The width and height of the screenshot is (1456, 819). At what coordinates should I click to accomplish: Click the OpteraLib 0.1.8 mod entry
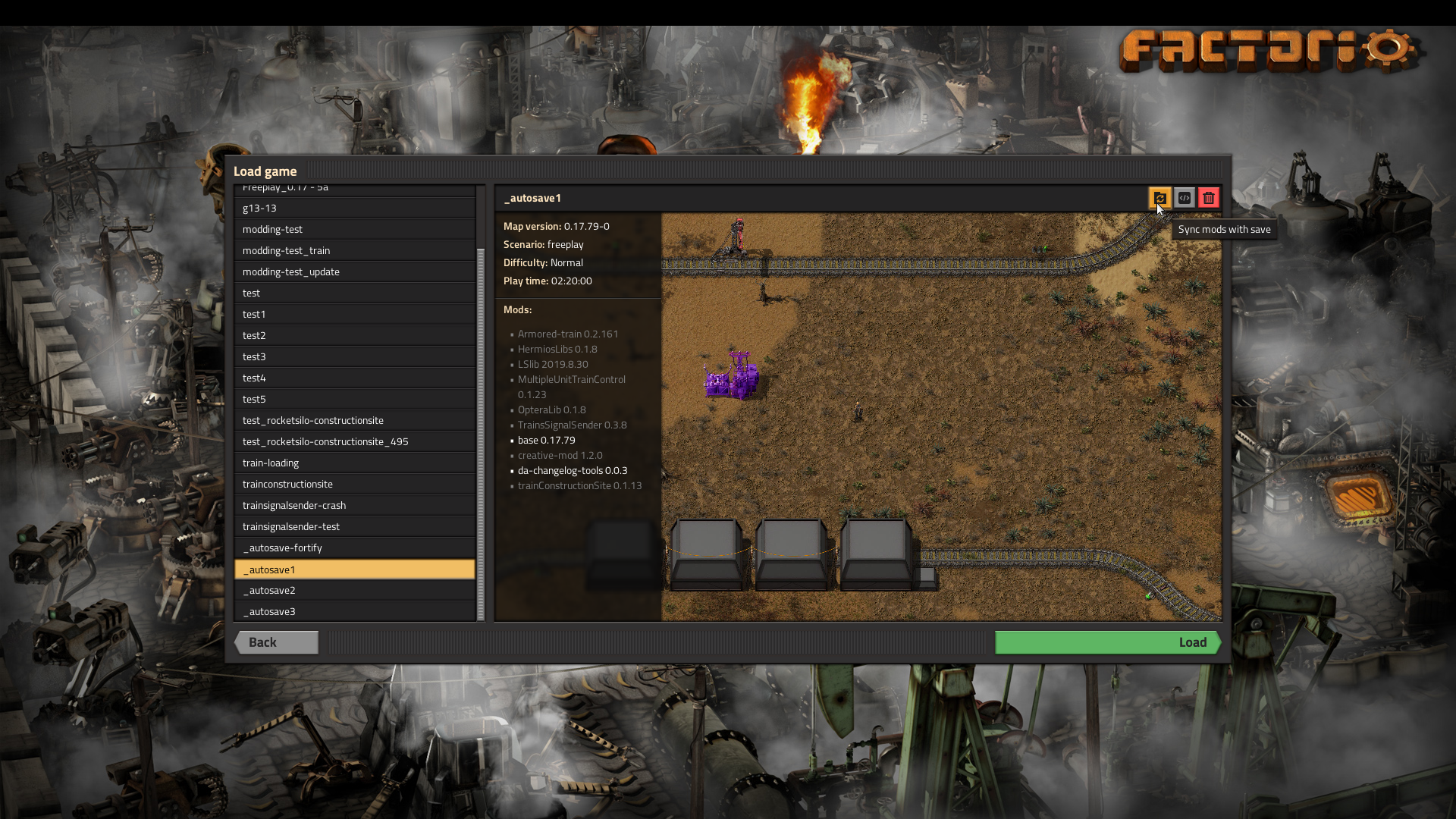552,409
